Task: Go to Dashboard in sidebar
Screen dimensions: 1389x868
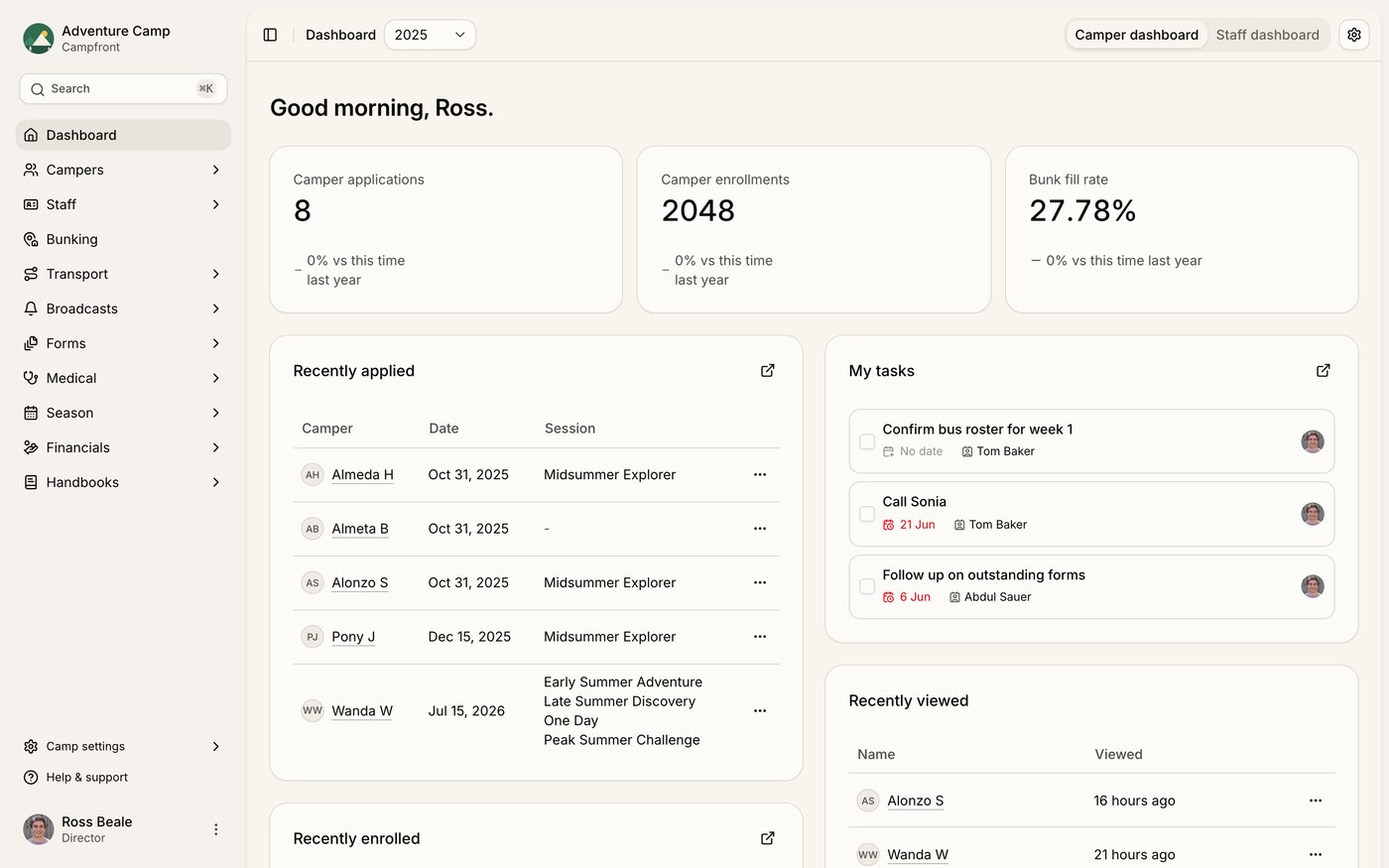Action: pyautogui.click(x=123, y=135)
